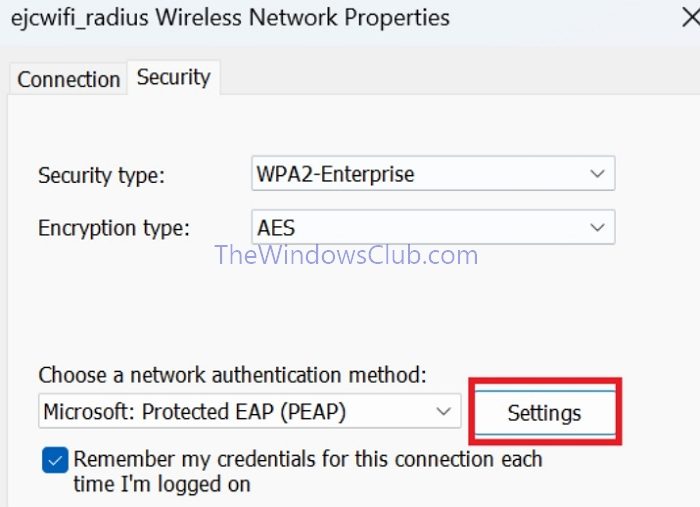Viewport: 700px width, 507px height.
Task: Click the AES value text
Action: point(276,227)
